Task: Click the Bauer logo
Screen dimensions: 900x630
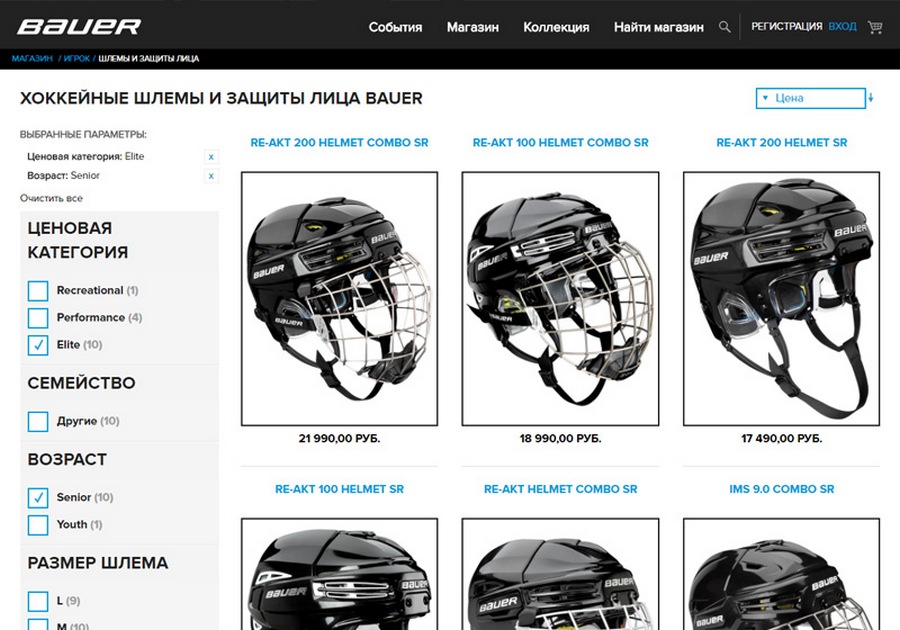Action: coord(79,26)
